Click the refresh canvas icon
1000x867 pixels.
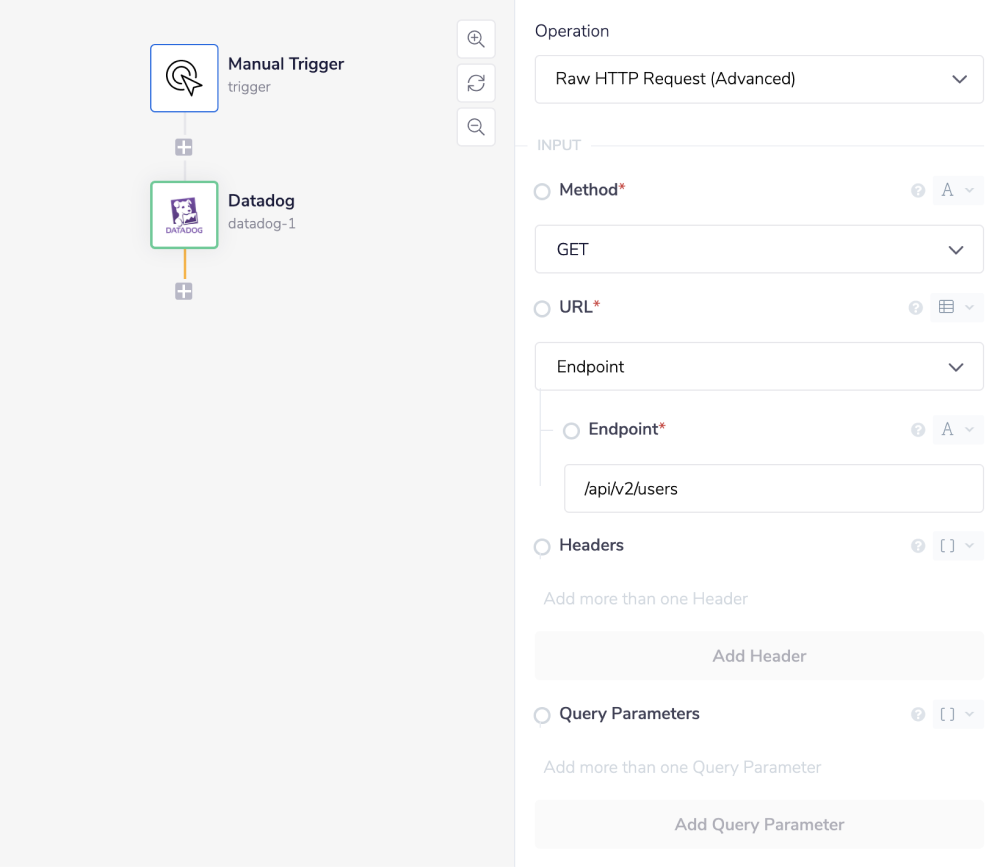click(476, 83)
